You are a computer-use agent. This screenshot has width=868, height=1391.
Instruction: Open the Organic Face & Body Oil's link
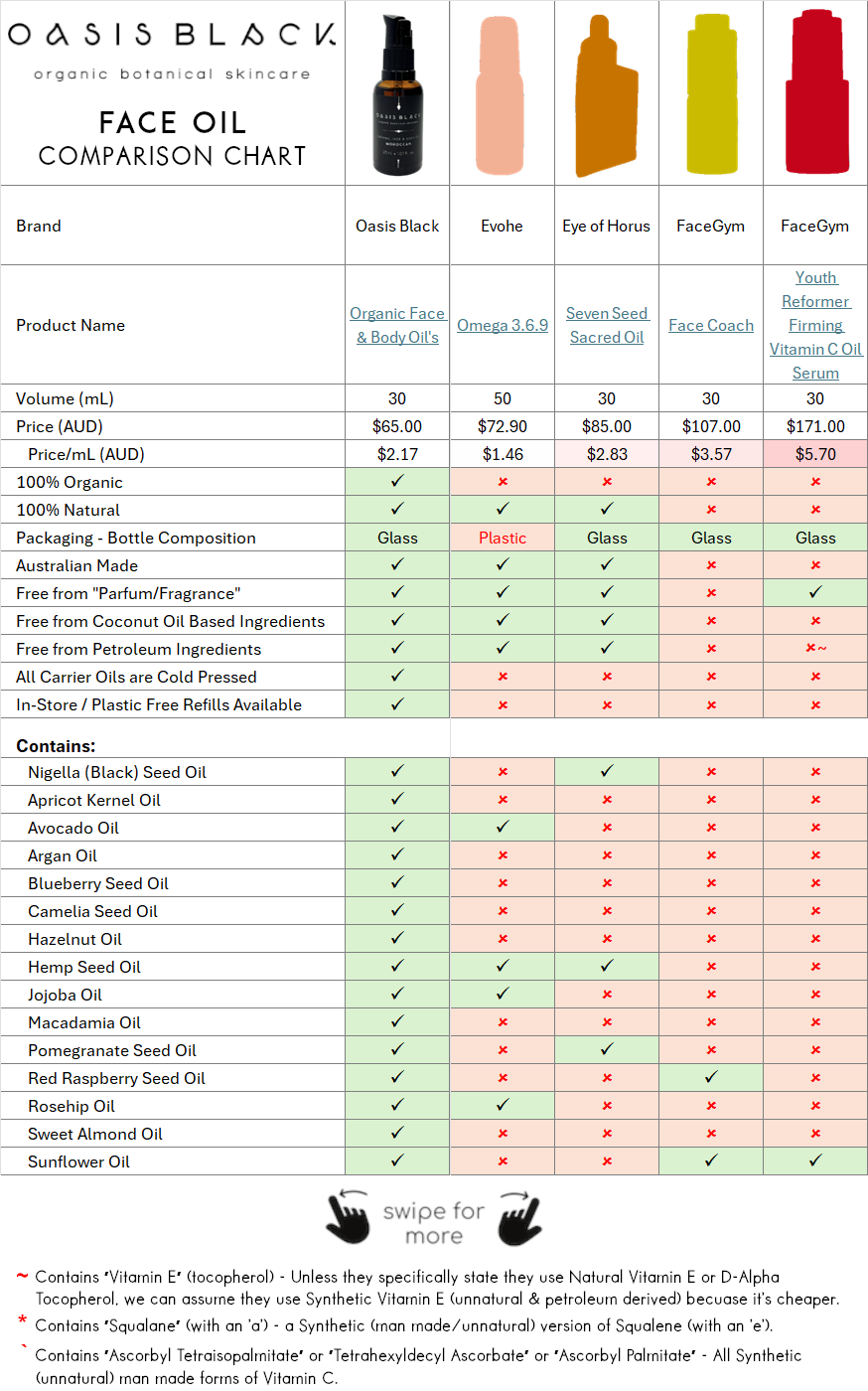pos(397,325)
